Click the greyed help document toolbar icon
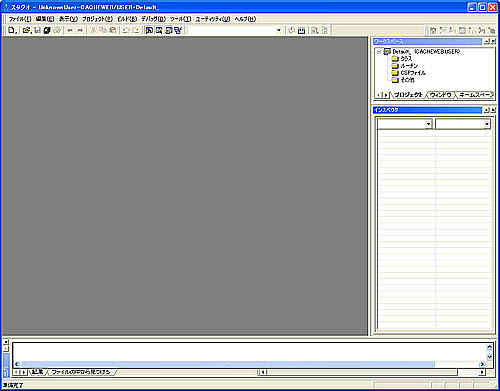The height and width of the screenshot is (391, 500). [x=324, y=30]
